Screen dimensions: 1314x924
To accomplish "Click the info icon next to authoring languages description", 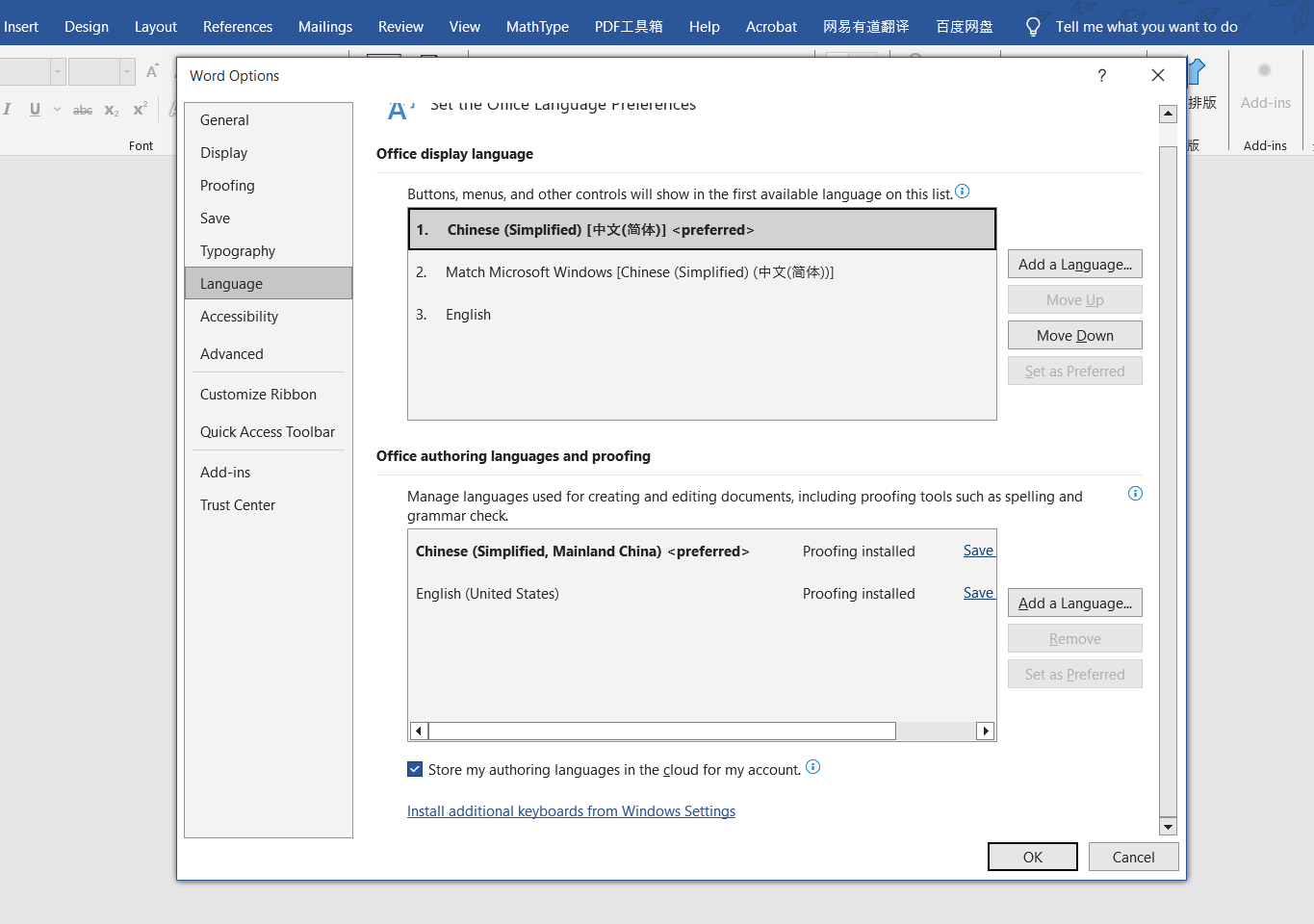I will coord(1135,494).
